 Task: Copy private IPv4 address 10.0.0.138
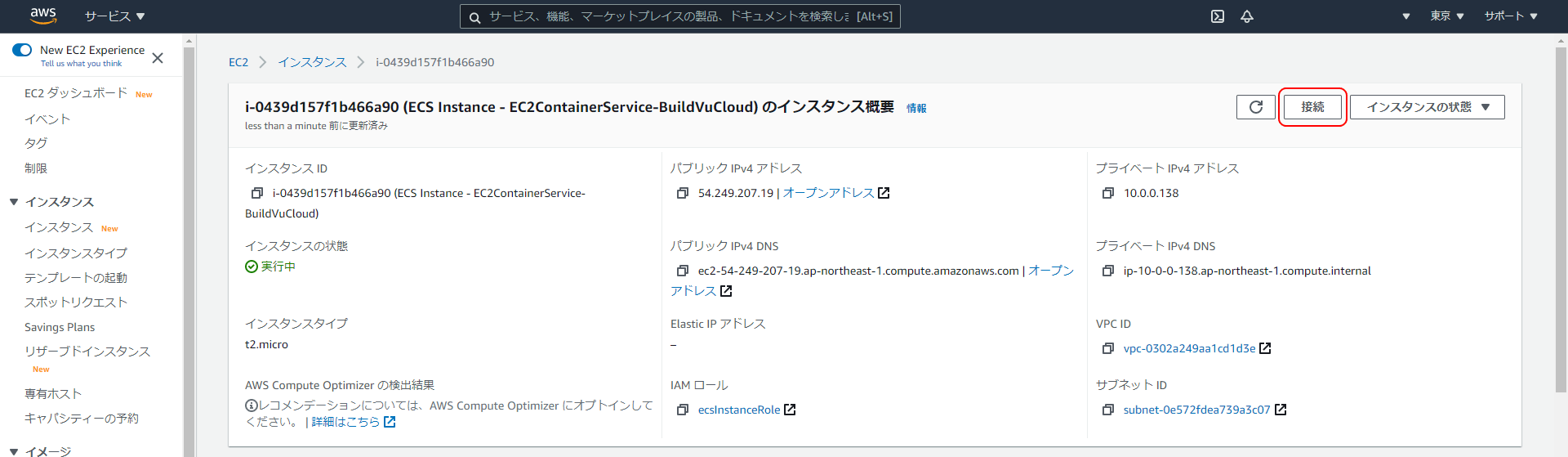1108,193
